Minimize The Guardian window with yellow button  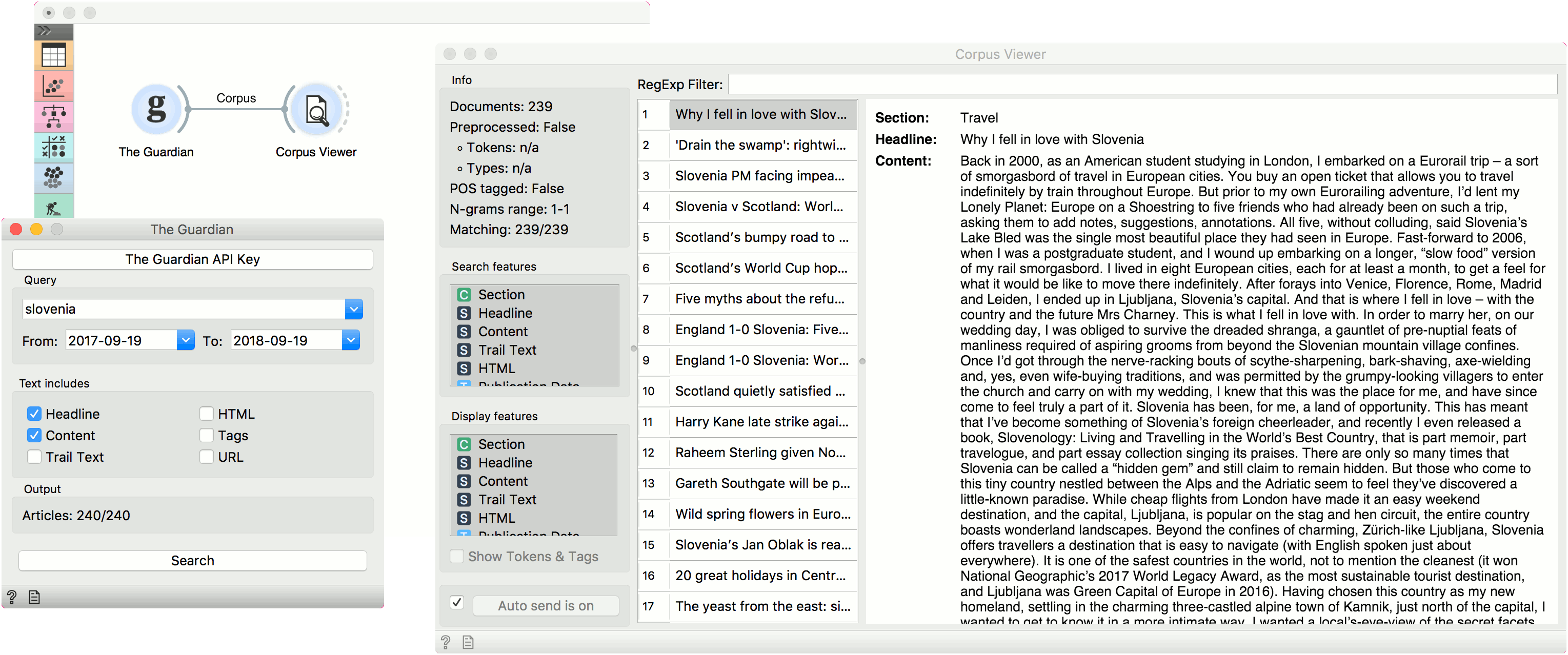pyautogui.click(x=36, y=229)
